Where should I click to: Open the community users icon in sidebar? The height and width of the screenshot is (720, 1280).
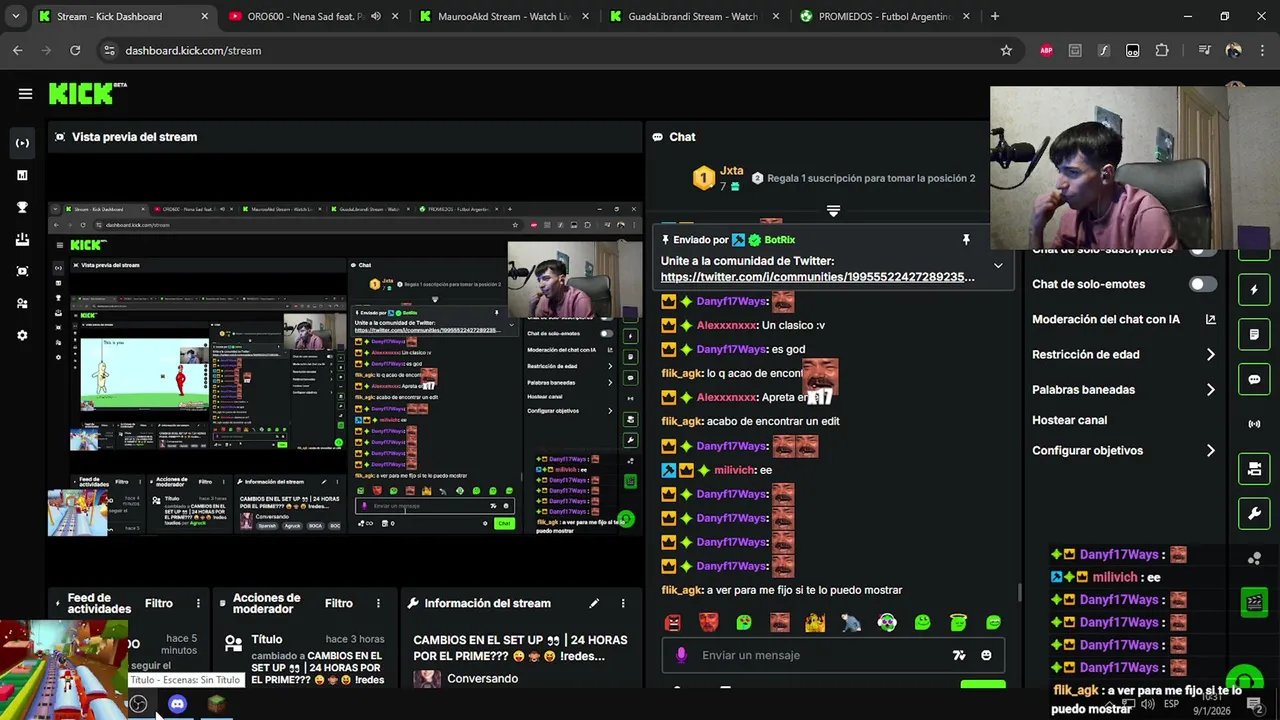(x=22, y=303)
